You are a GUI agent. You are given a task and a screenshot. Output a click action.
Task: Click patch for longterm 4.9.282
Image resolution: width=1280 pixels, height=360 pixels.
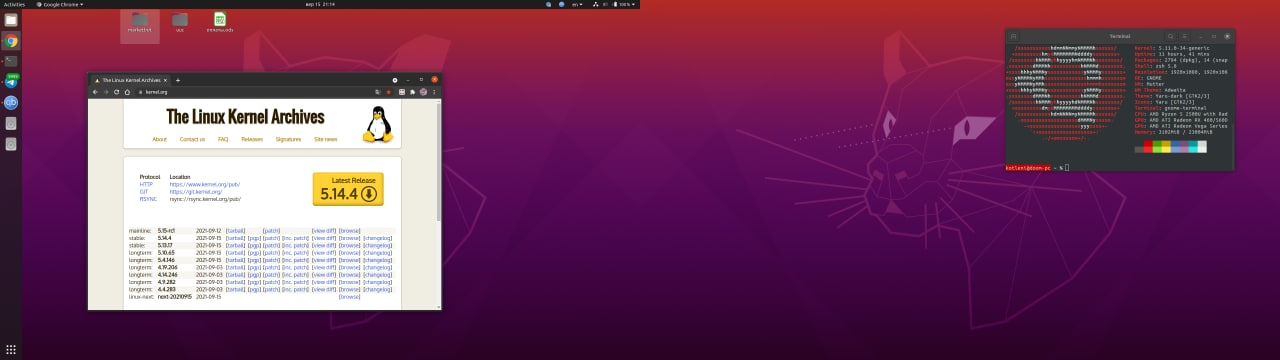pyautogui.click(x=272, y=282)
